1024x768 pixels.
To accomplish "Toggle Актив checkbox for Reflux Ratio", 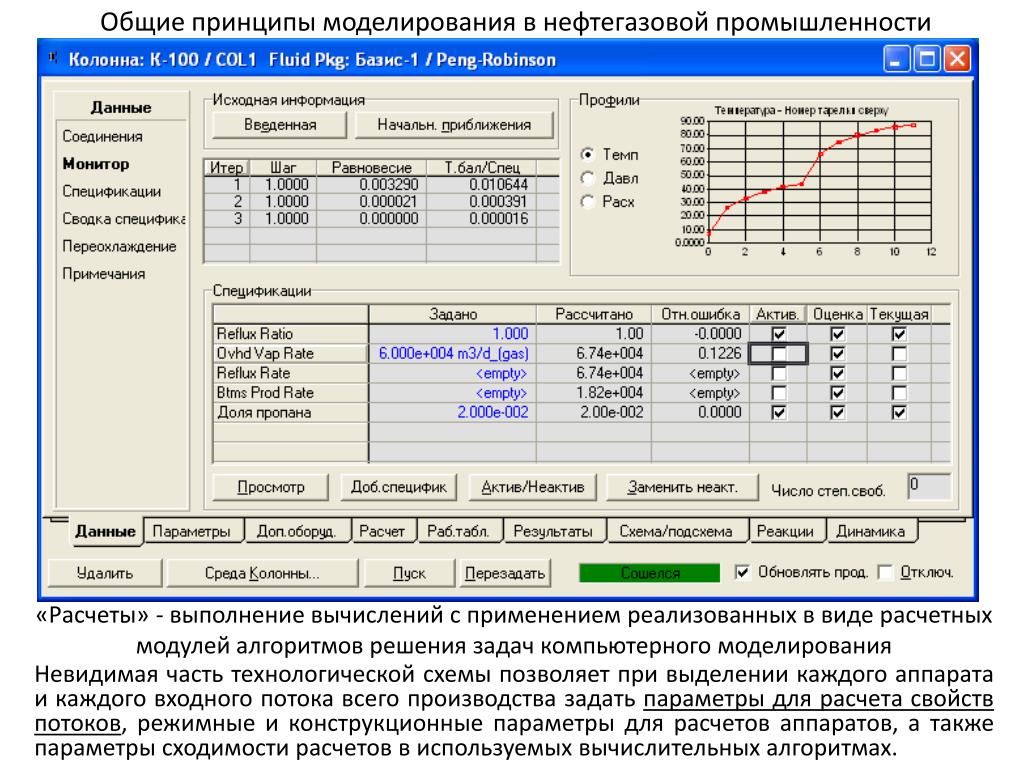I will click(778, 334).
